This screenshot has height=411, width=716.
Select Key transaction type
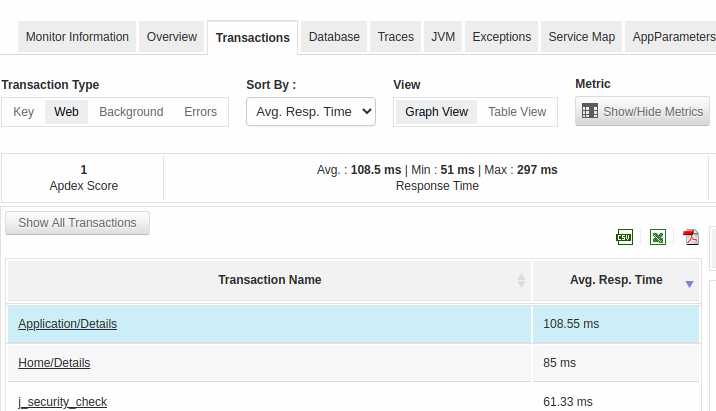[23, 112]
